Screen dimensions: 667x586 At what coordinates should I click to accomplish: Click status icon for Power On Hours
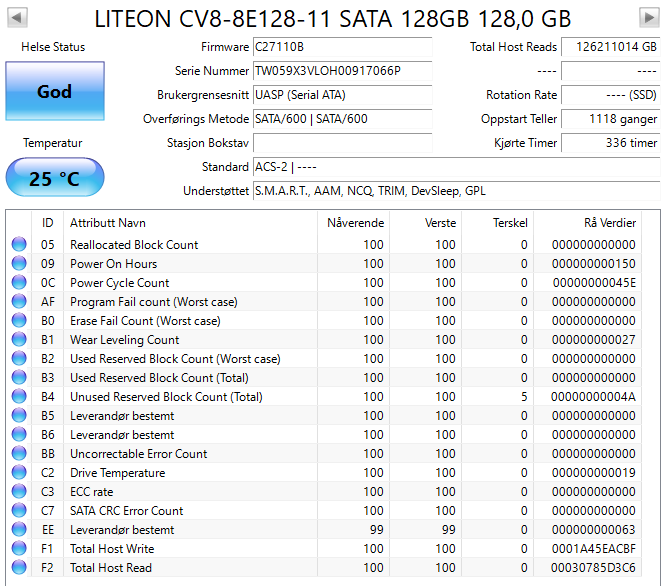point(19,264)
